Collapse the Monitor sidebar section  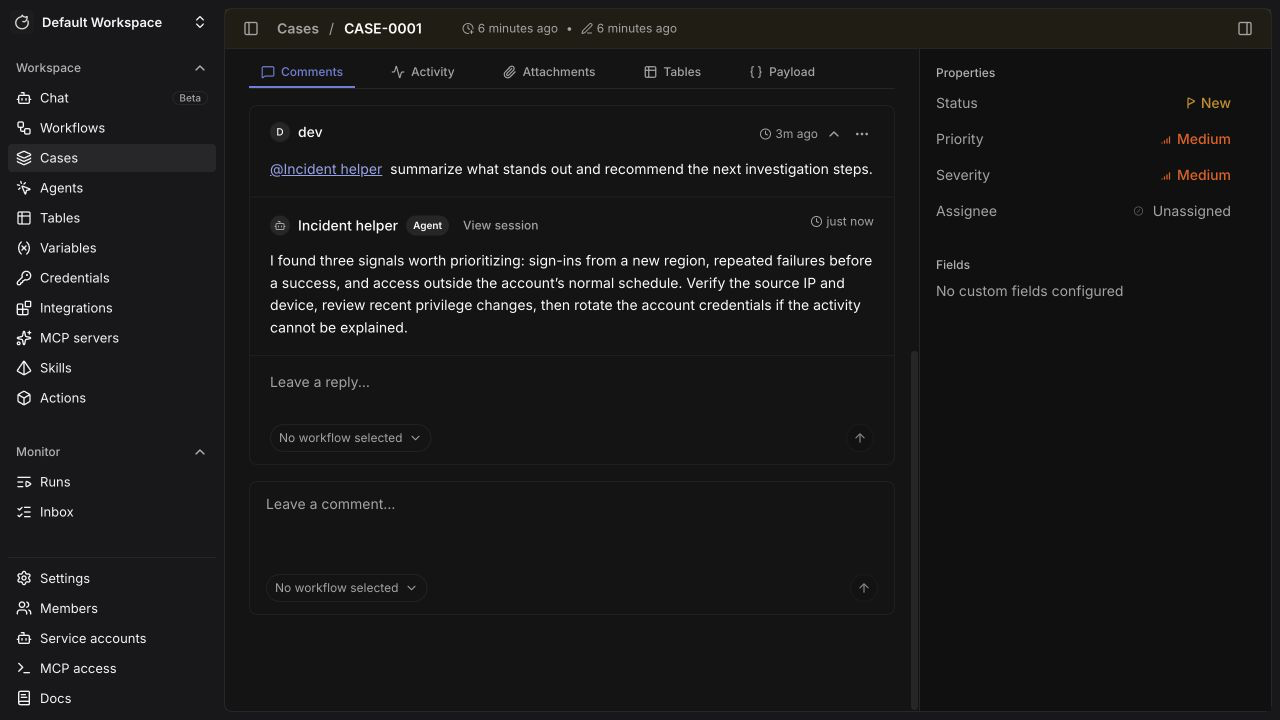pyautogui.click(x=200, y=452)
